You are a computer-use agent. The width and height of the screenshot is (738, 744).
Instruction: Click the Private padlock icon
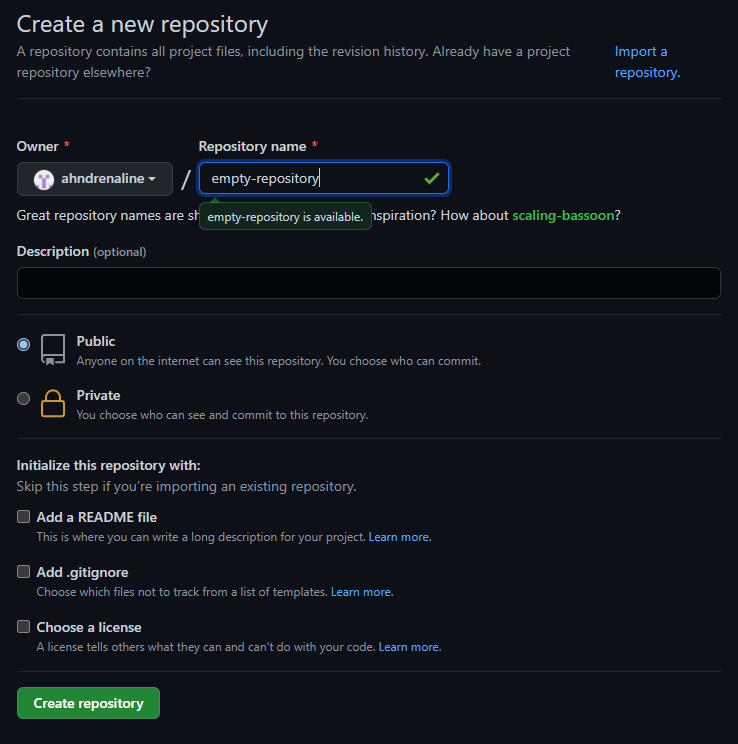[53, 403]
